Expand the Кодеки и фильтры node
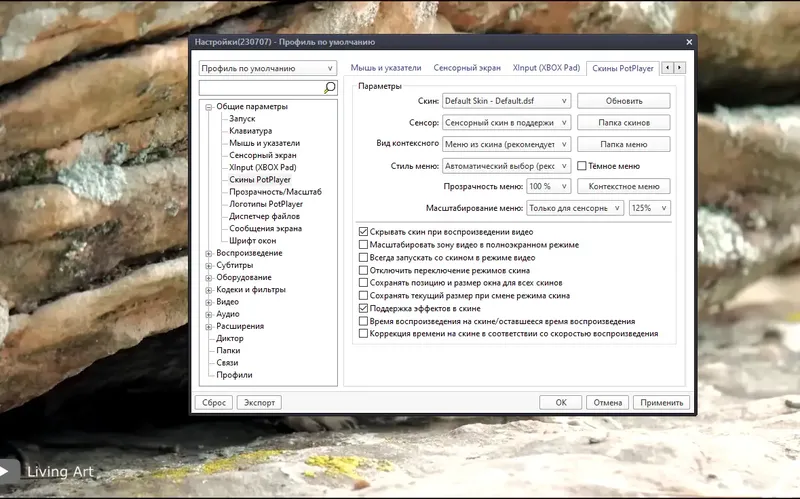Screen dimensions: 800x499 pyautogui.click(x=209, y=290)
